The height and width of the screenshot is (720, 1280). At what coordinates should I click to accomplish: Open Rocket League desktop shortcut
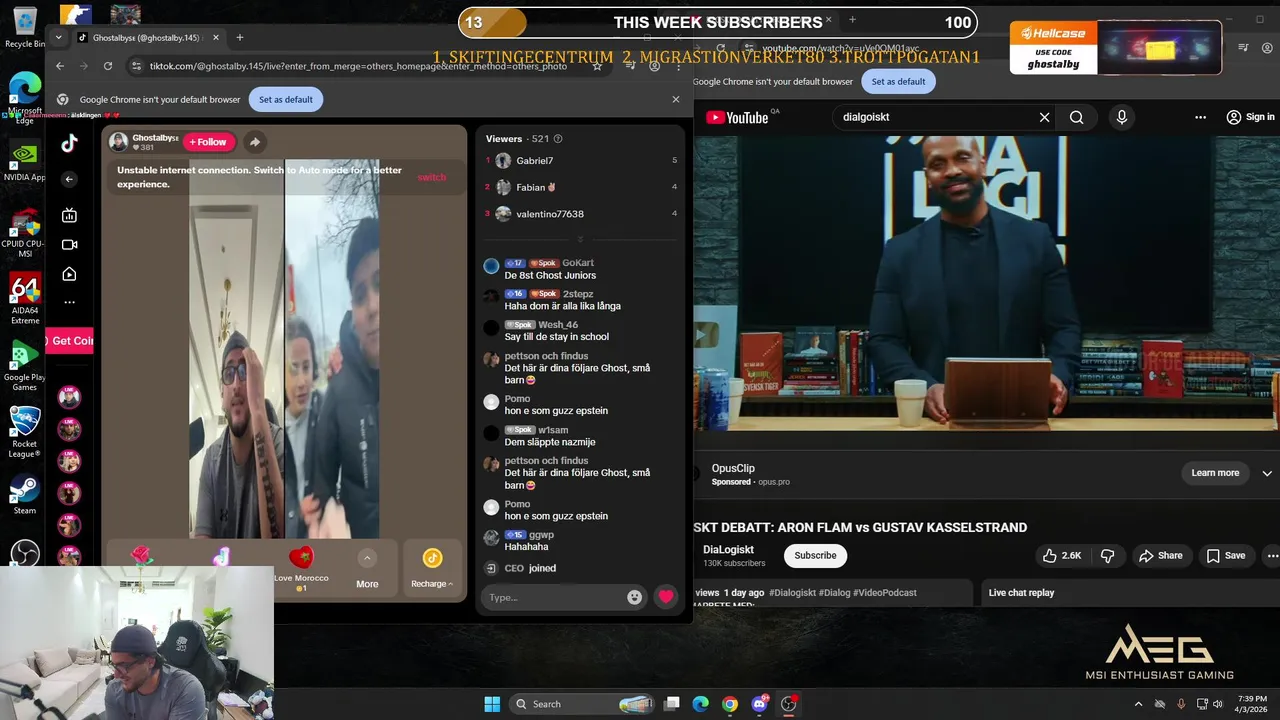24,431
